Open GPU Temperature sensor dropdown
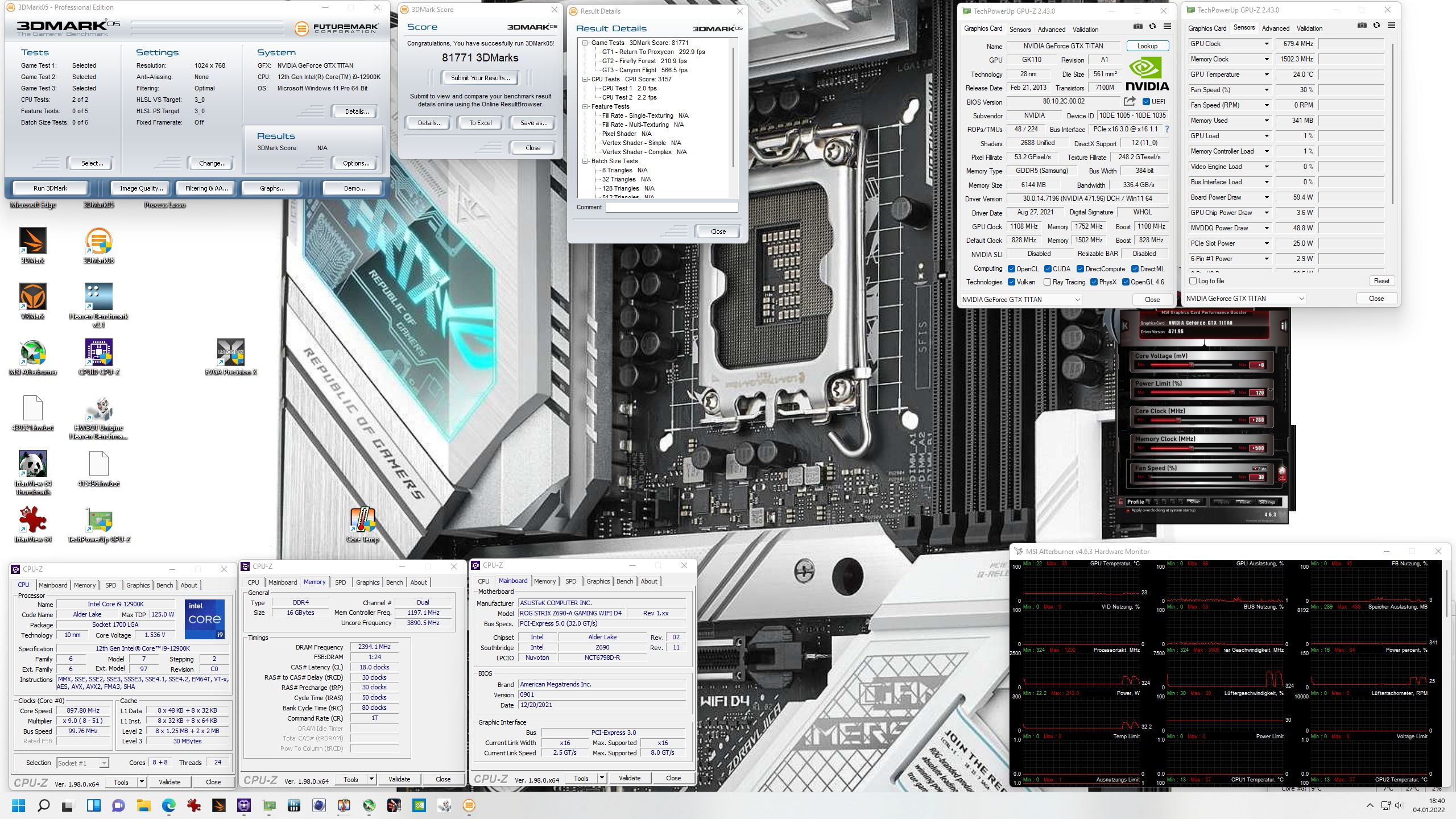The height and width of the screenshot is (819, 1456). [1267, 75]
